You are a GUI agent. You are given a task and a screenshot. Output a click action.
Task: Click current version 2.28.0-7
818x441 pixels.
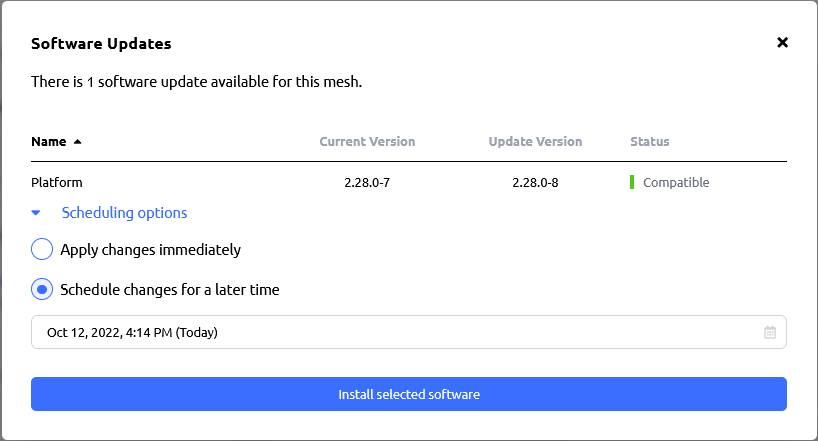tap(367, 182)
